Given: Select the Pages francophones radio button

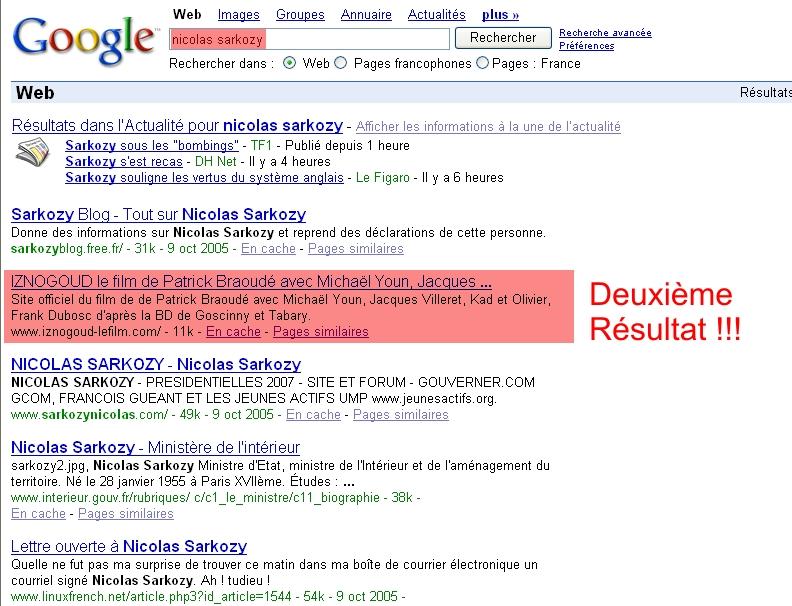Looking at the screenshot, I should (341, 63).
